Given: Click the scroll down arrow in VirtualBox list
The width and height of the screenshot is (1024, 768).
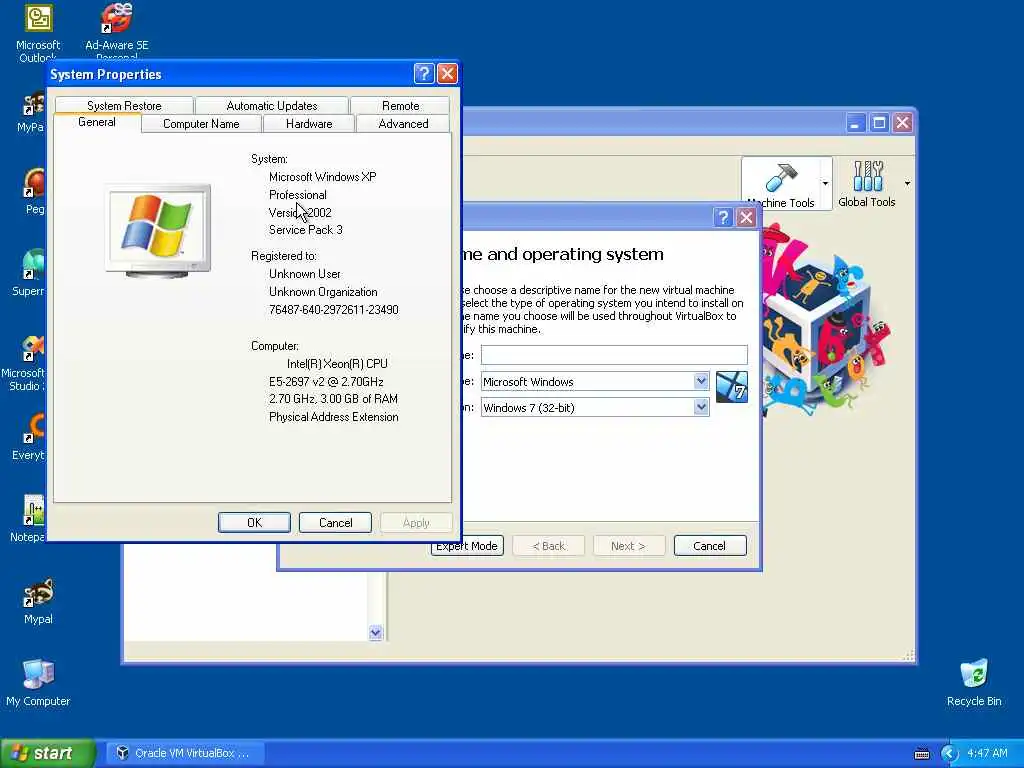Looking at the screenshot, I should pyautogui.click(x=376, y=632).
